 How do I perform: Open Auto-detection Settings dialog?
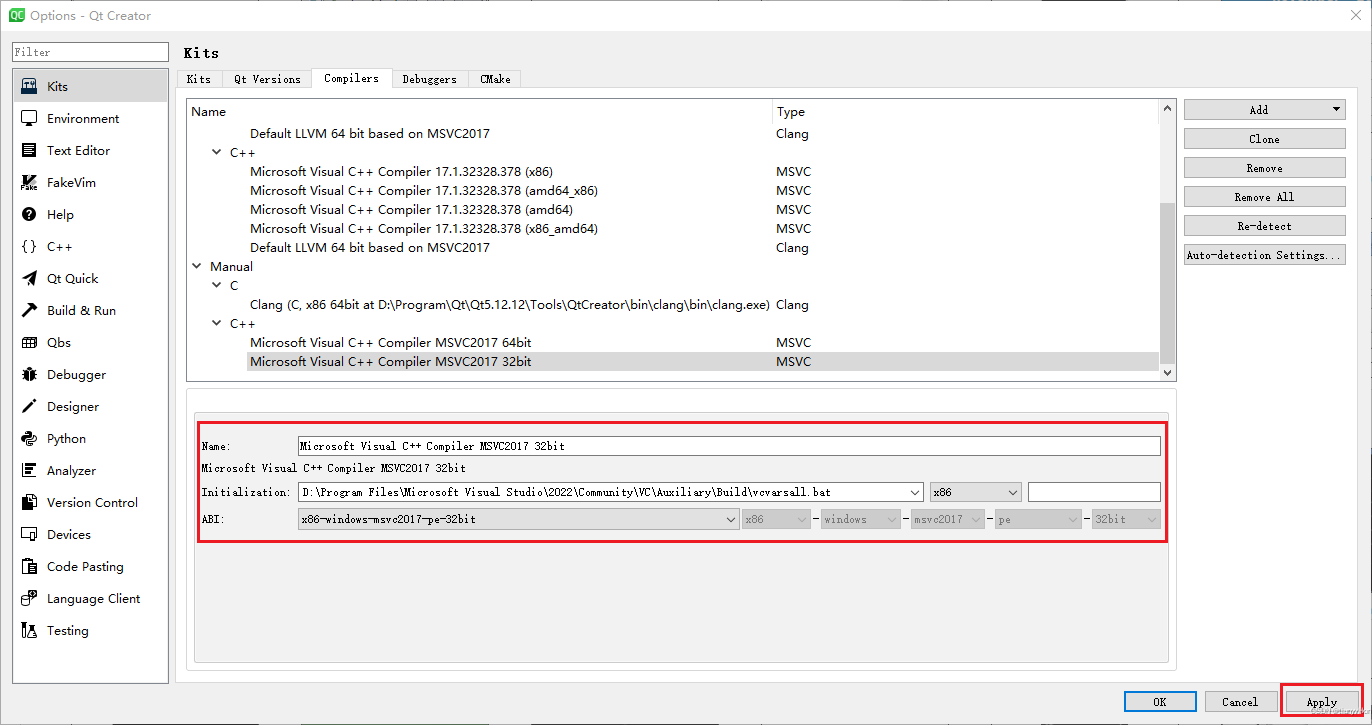(x=1264, y=255)
